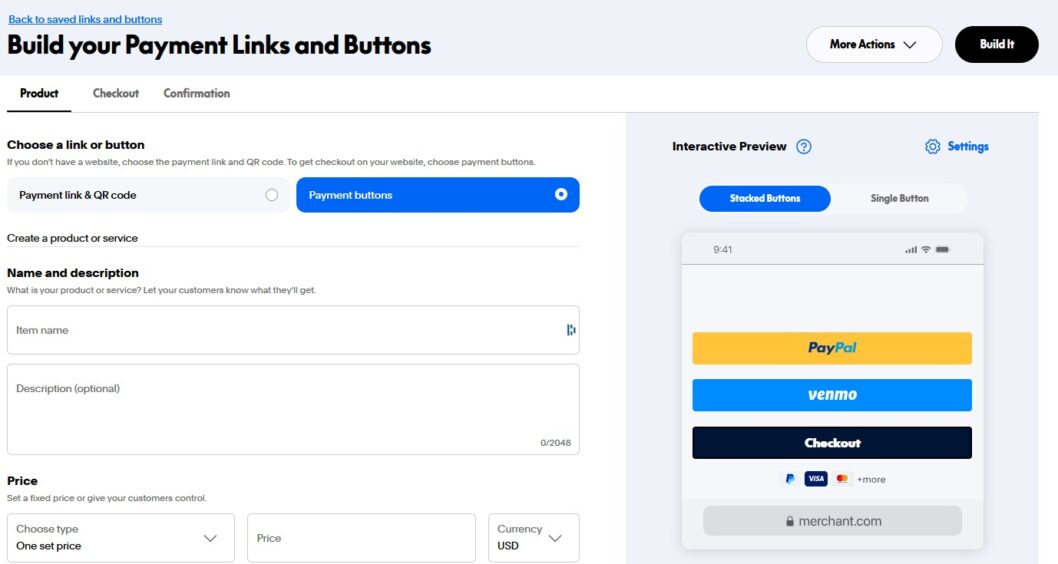This screenshot has height=564, width=1058.
Task: Go back to saved links and buttons
Action: coord(85,19)
